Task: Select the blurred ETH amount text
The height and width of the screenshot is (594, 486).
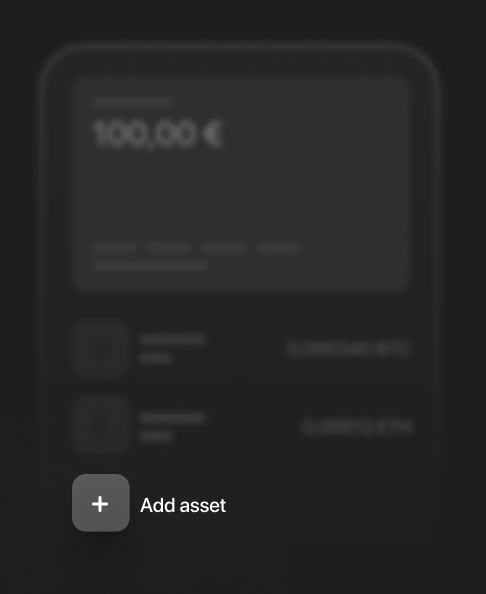Action: tap(358, 427)
